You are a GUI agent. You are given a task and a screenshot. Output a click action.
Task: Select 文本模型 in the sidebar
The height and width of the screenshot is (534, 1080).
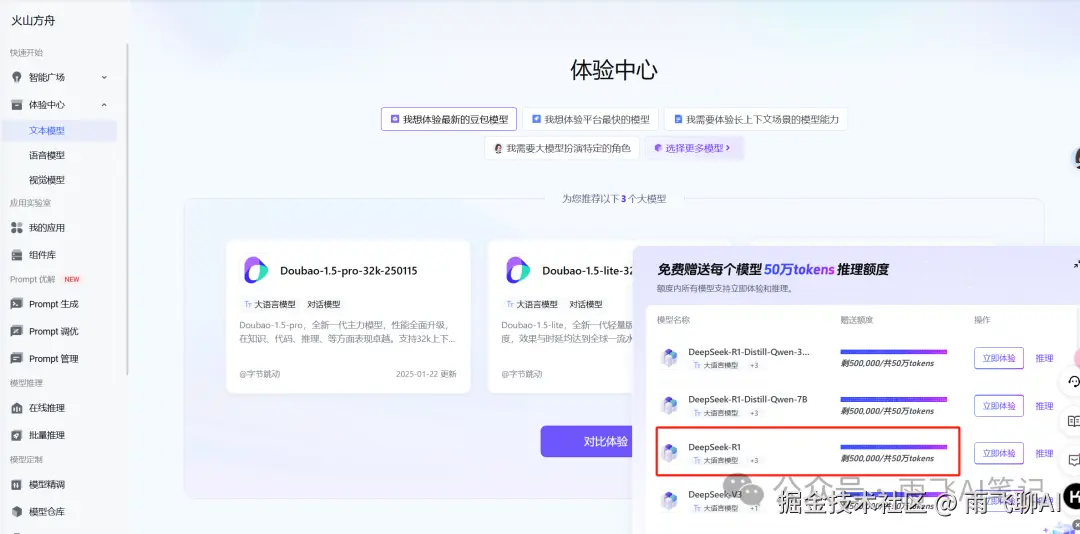point(59,130)
